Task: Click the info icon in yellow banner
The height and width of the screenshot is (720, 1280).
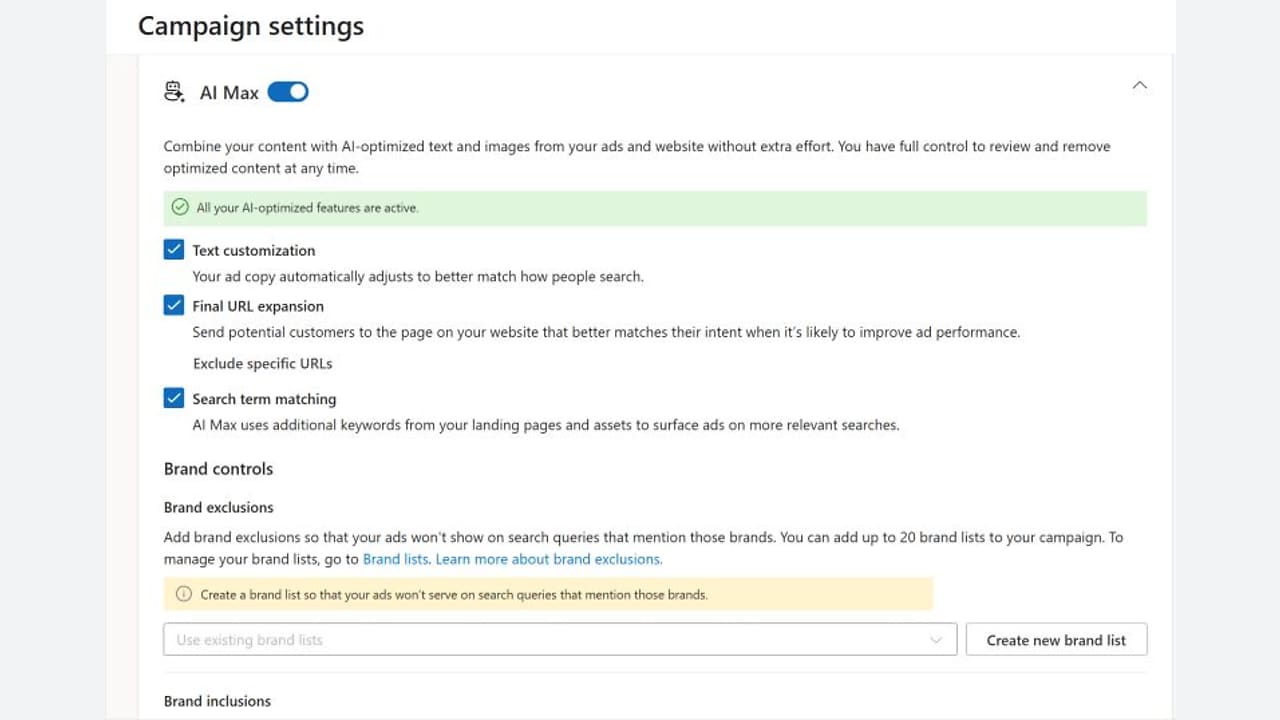Action: click(x=183, y=594)
